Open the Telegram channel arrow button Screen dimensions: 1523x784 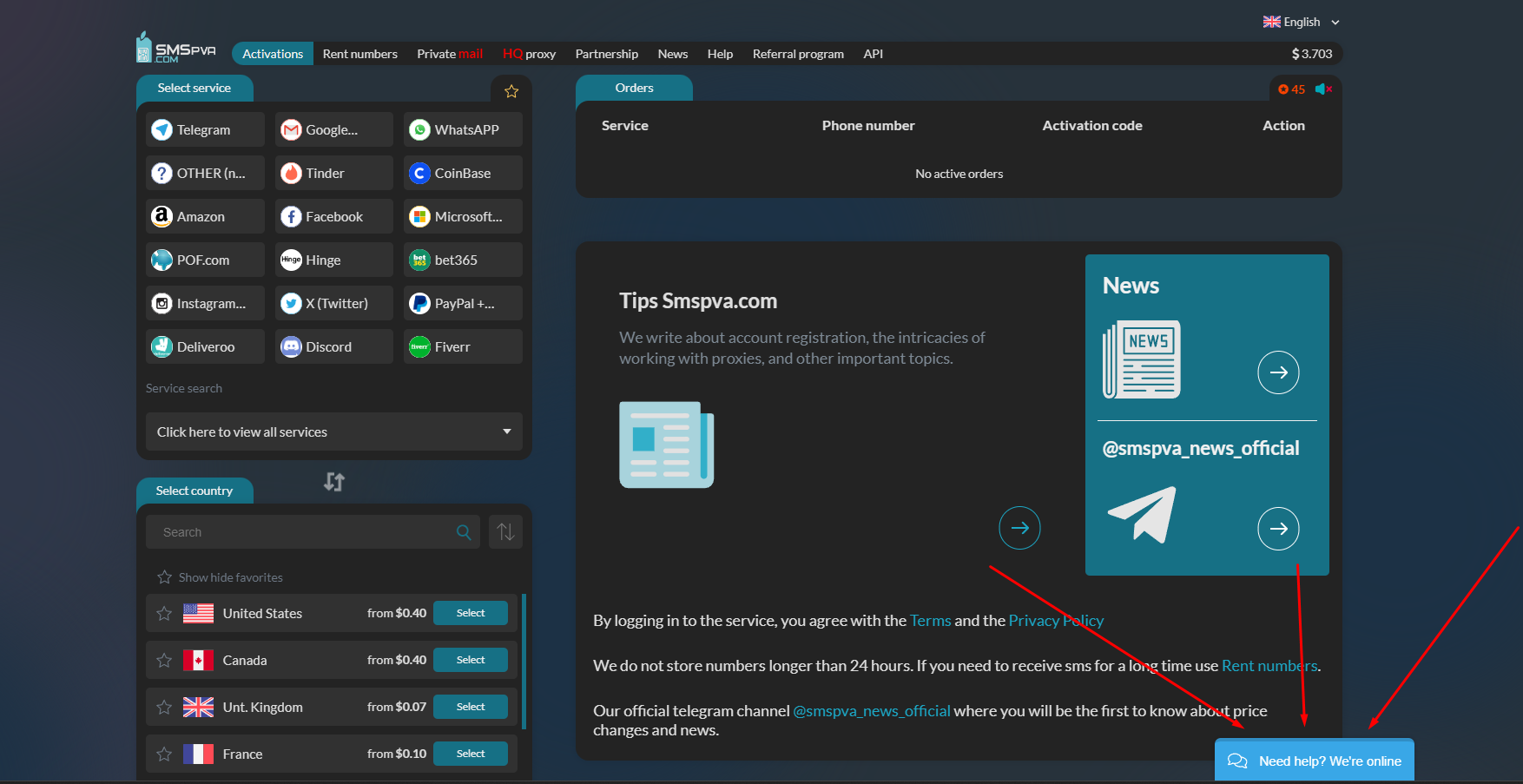tap(1278, 529)
